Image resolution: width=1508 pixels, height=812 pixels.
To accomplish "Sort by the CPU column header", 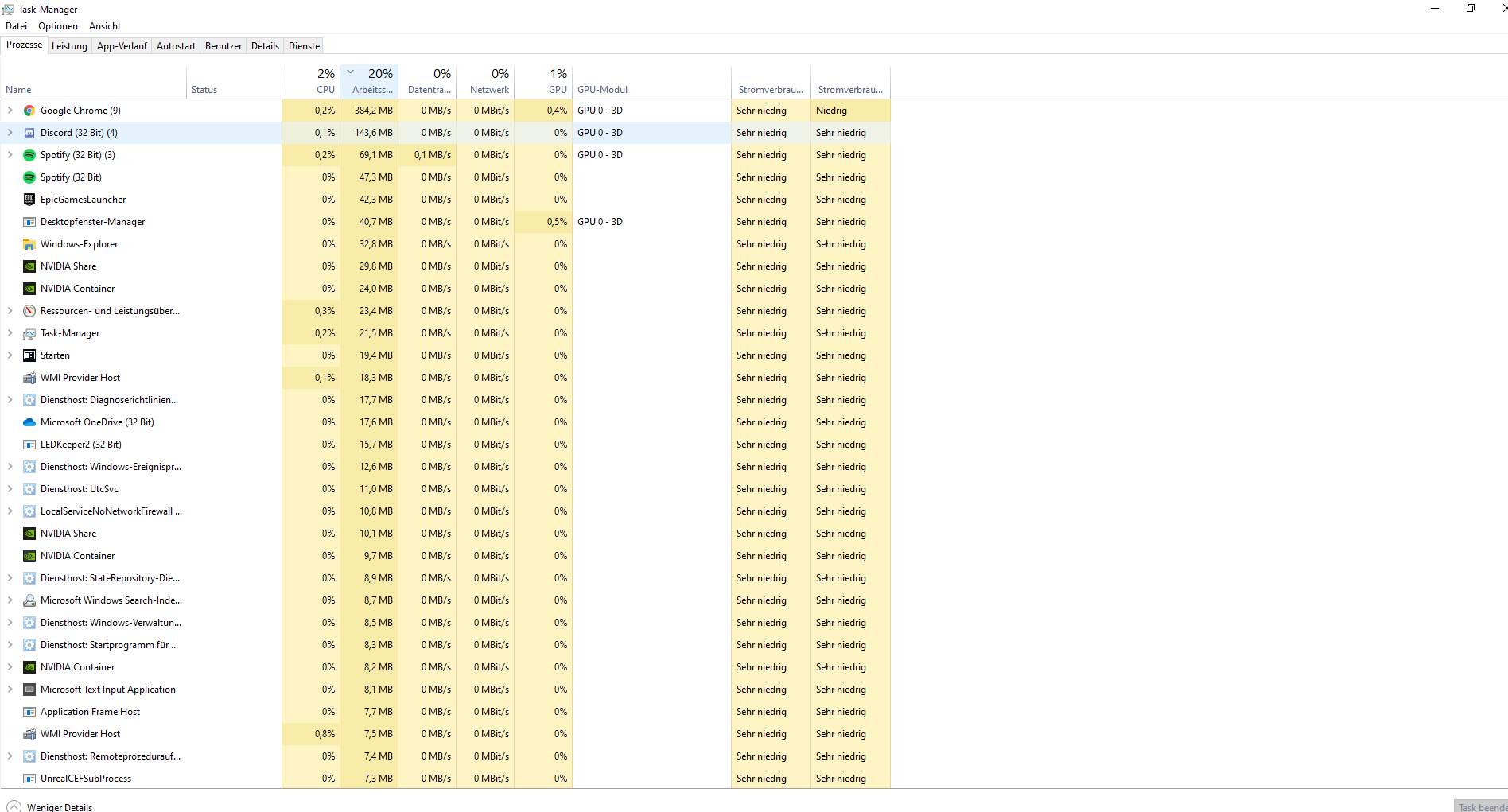I will tap(311, 82).
